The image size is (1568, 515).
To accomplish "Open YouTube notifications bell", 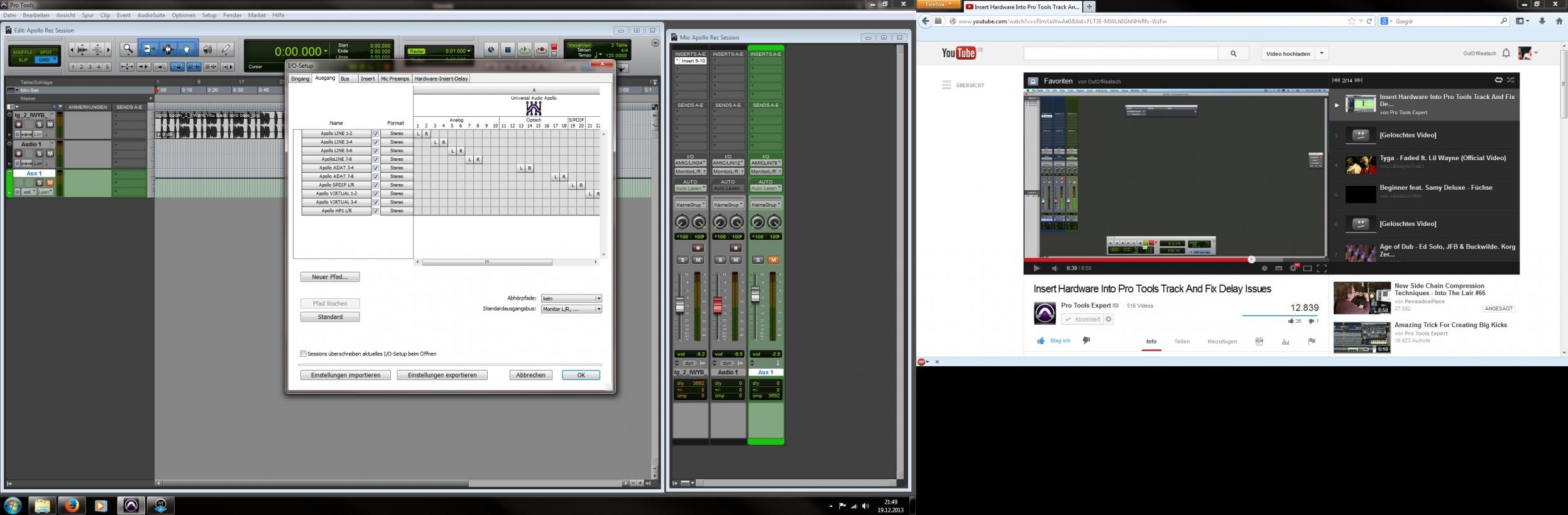I will click(1506, 53).
